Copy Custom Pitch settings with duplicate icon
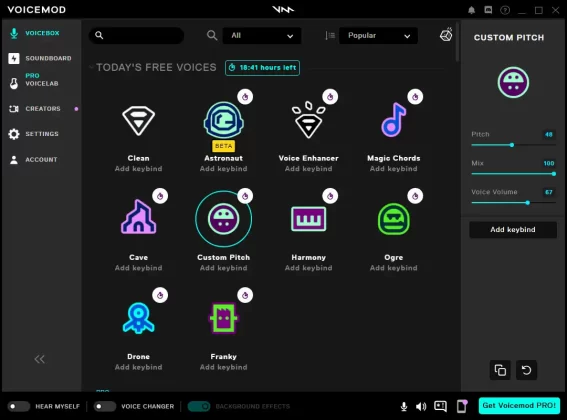Image resolution: width=567 pixels, height=420 pixels. [500, 370]
